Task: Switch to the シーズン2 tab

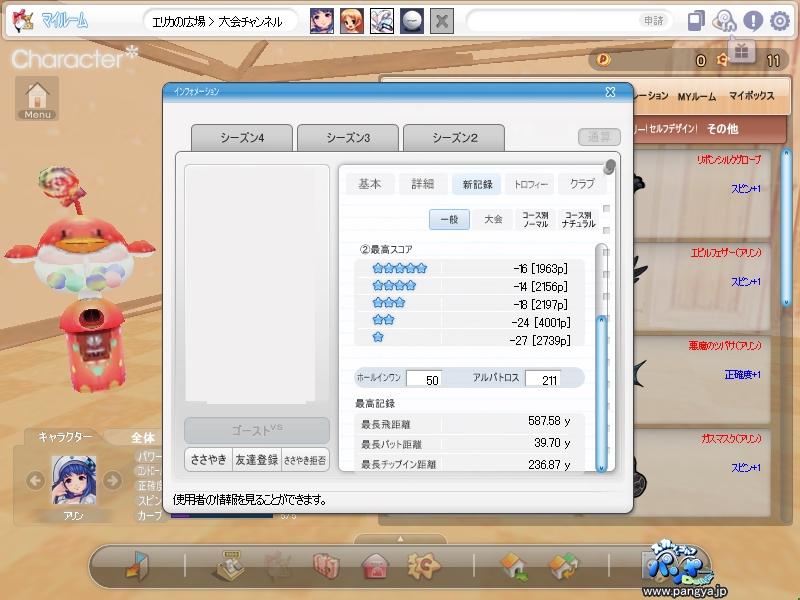Action: pyautogui.click(x=454, y=137)
